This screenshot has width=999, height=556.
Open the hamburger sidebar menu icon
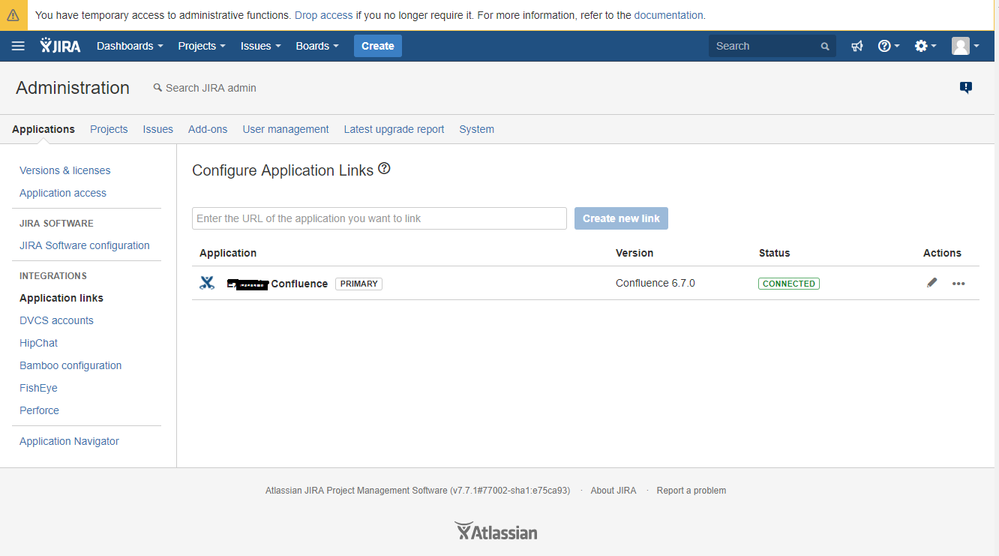click(18, 46)
